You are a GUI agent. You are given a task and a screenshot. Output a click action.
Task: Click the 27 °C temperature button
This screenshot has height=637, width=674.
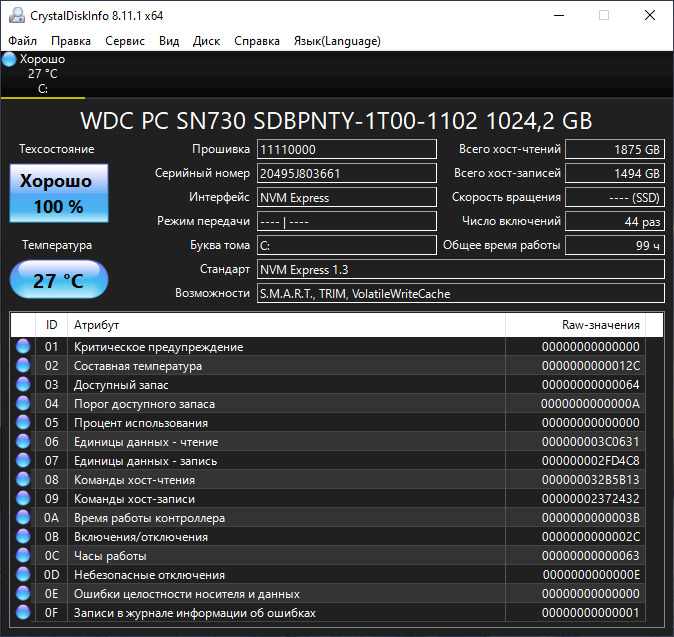(58, 280)
